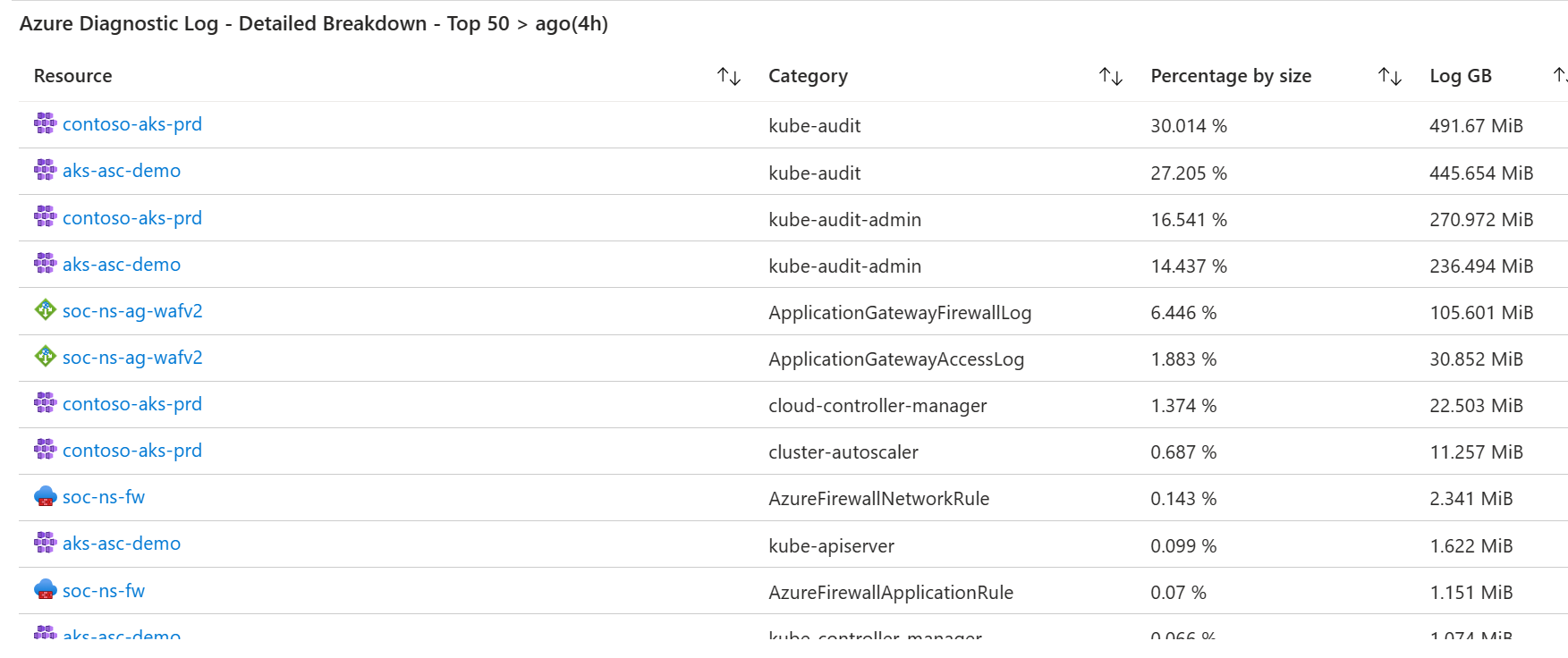Open contoso-aks-prd link in cloud-controller-manager row
The height and width of the screenshot is (658, 1568).
tap(132, 404)
